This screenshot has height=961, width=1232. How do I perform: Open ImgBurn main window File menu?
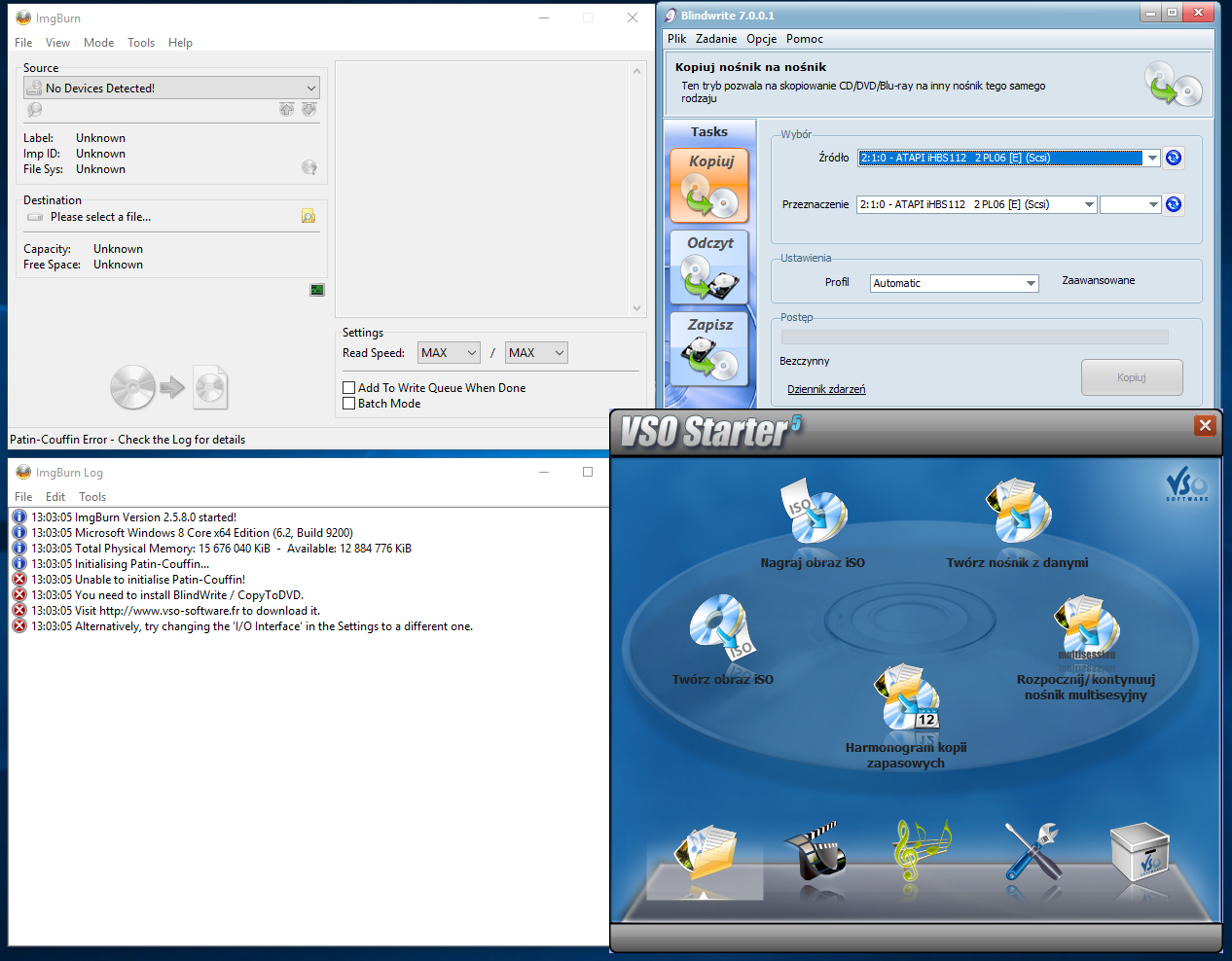pyautogui.click(x=23, y=43)
